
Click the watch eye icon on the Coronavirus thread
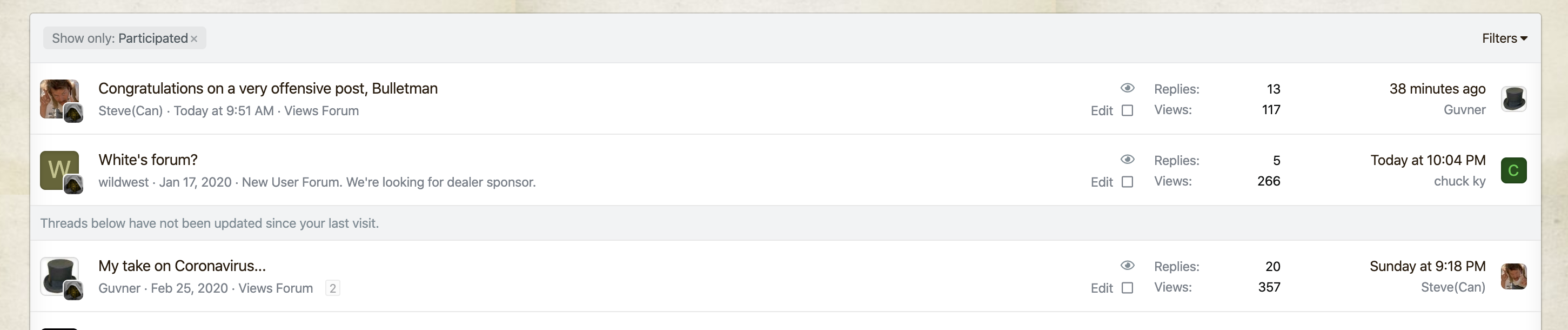pyautogui.click(x=1127, y=265)
